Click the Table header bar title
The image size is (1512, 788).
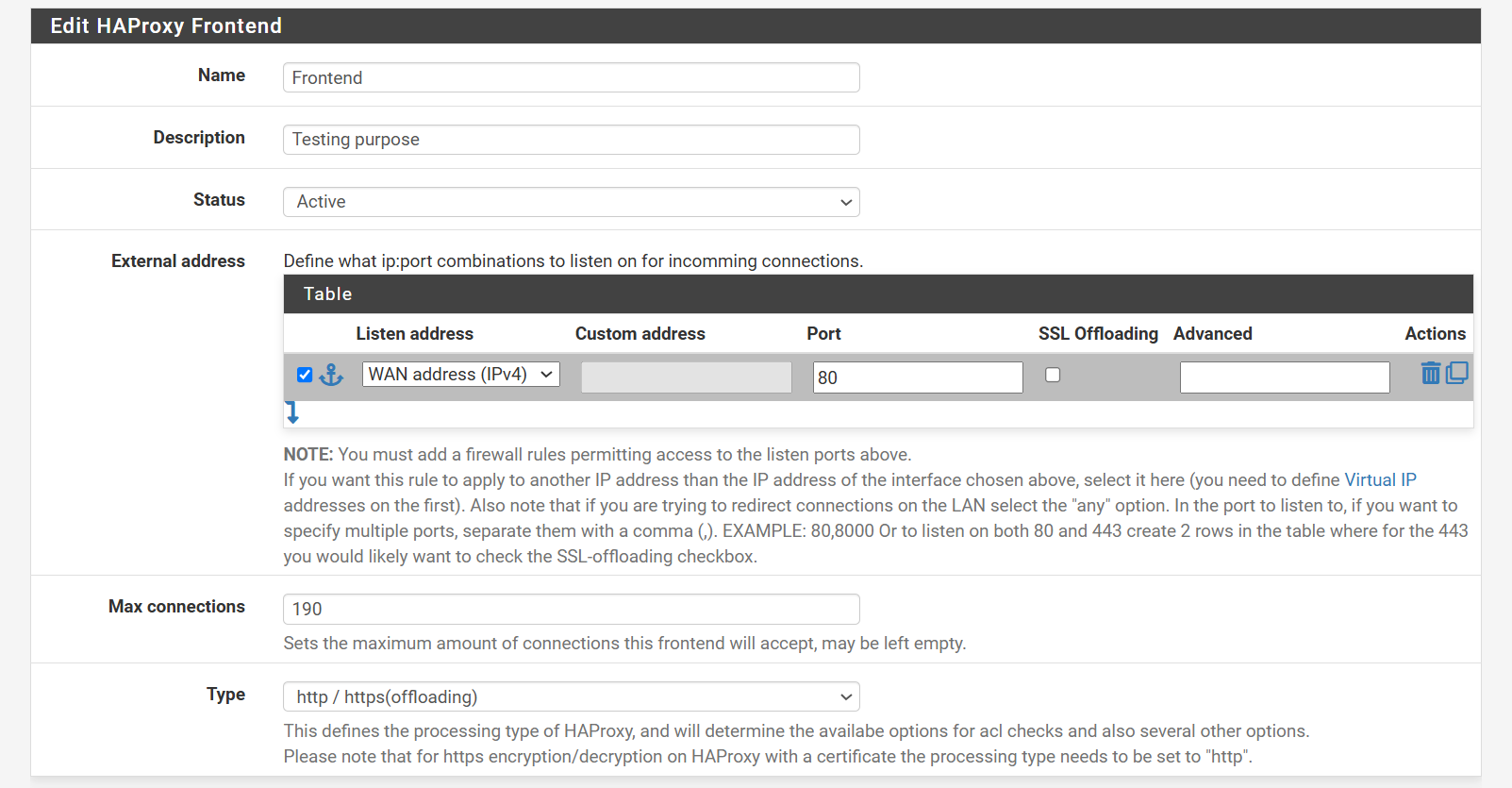pos(327,294)
